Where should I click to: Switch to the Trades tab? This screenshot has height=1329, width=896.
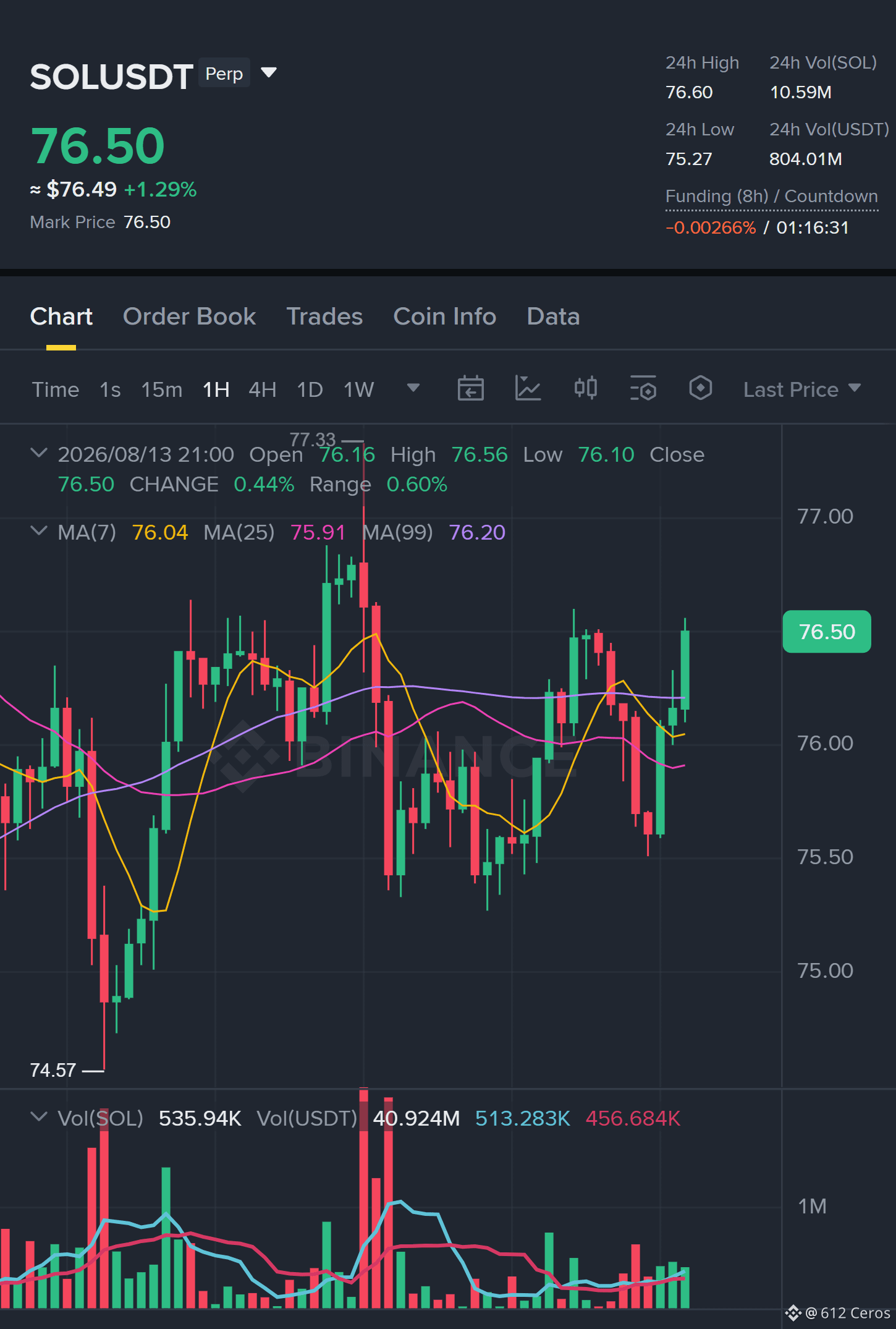pos(324,316)
